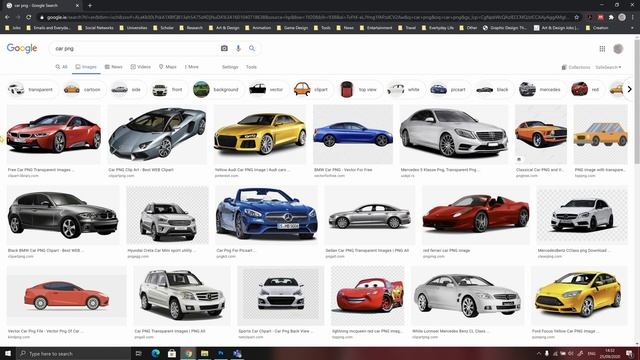Open red BMW i8 car thumbnail
The image size is (640, 360).
(53, 134)
